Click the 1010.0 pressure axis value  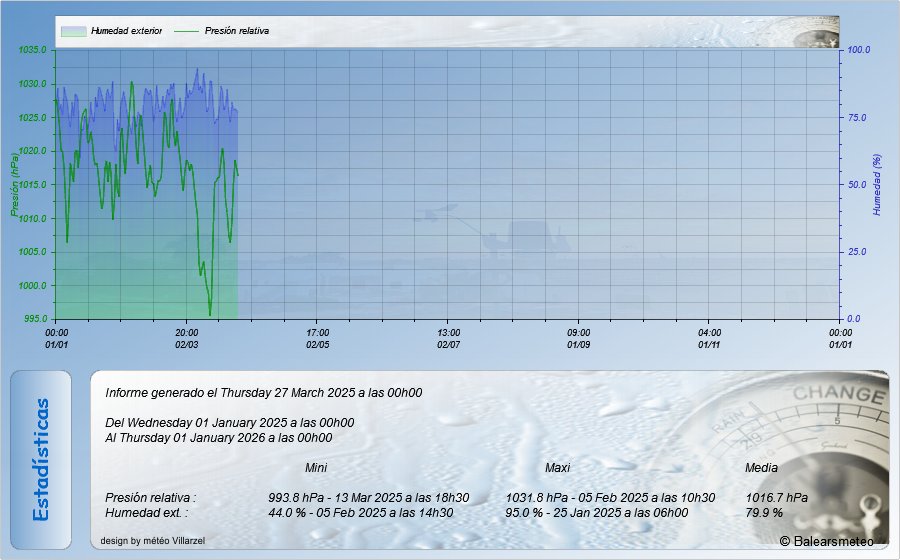coord(32,219)
